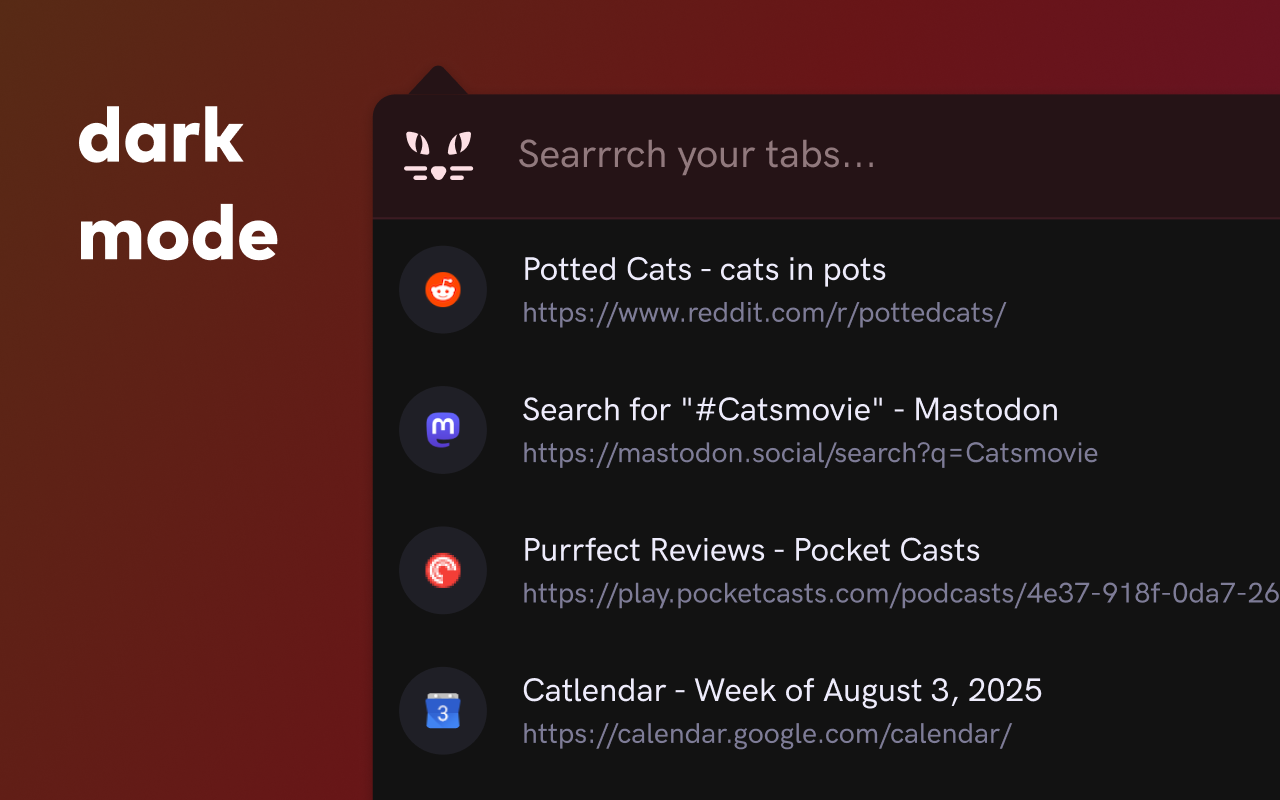Click the Reddit favicon for Potted Cats

(442, 290)
